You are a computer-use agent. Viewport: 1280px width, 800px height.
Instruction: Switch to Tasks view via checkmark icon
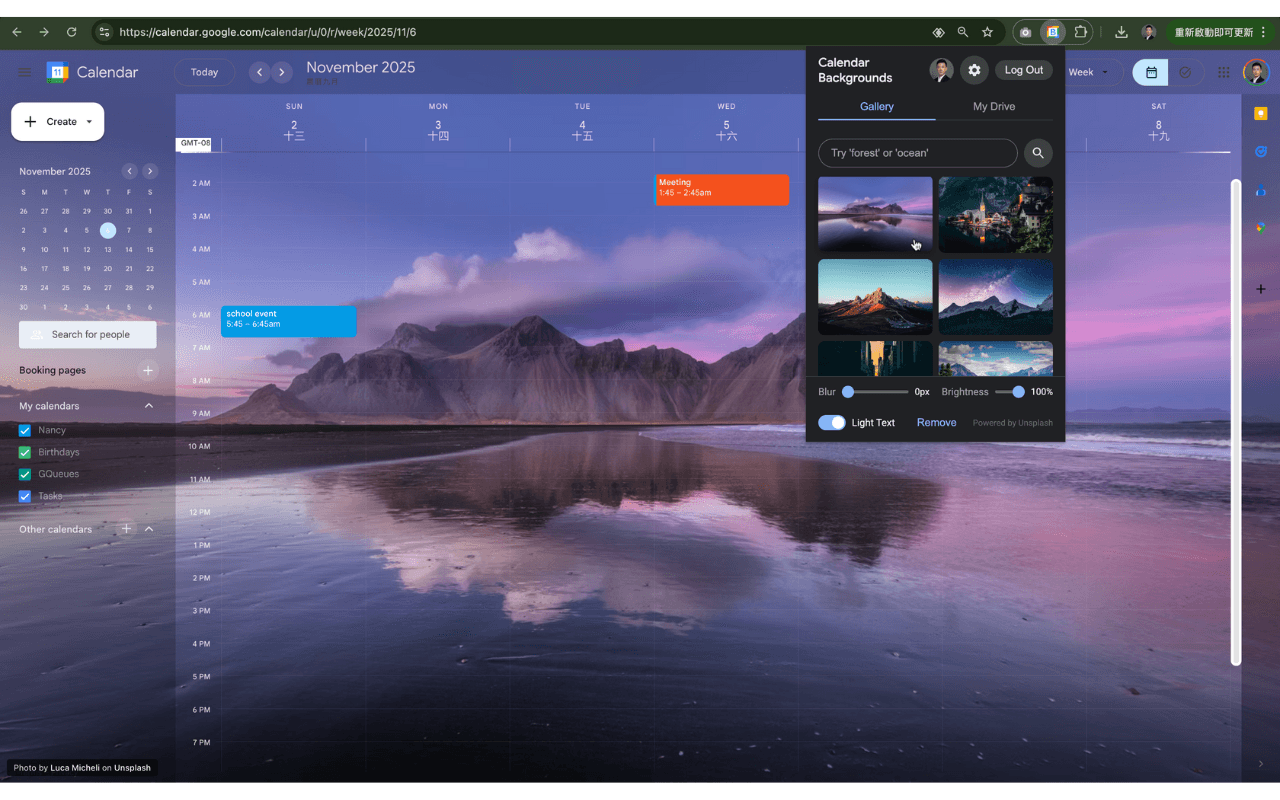[1186, 72]
